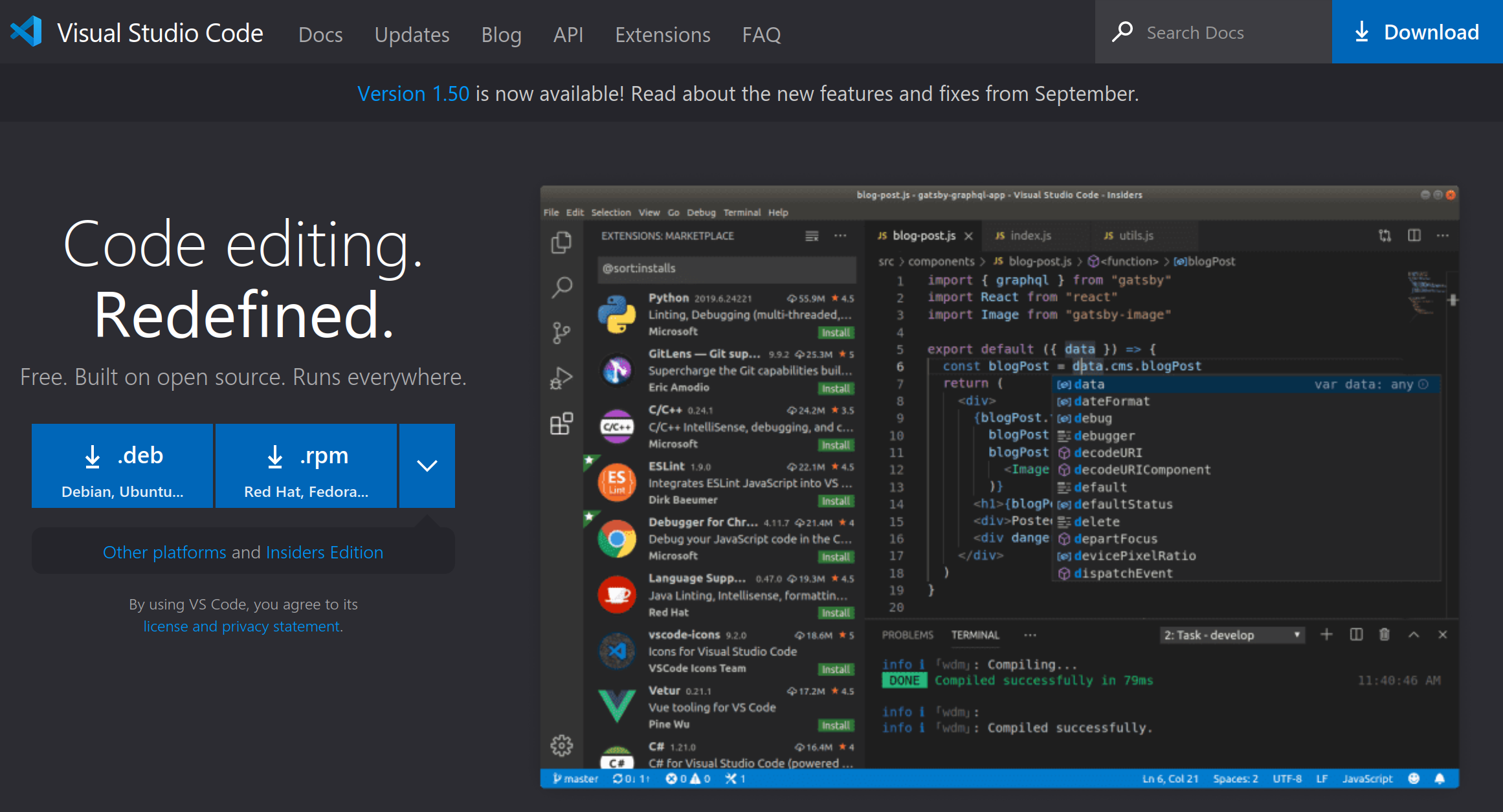Select the Extensions icon in the activity bar
Screen dimensions: 1503x812
click(562, 424)
